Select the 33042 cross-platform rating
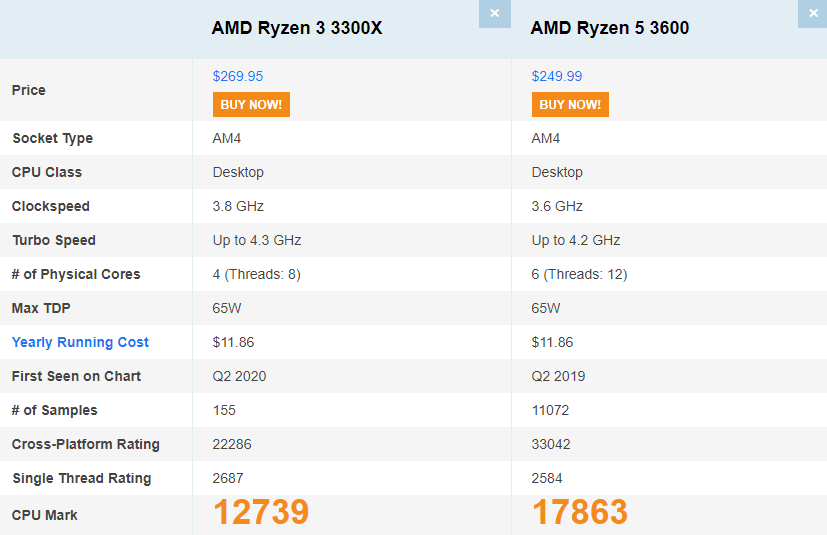The image size is (827, 535). pos(551,444)
